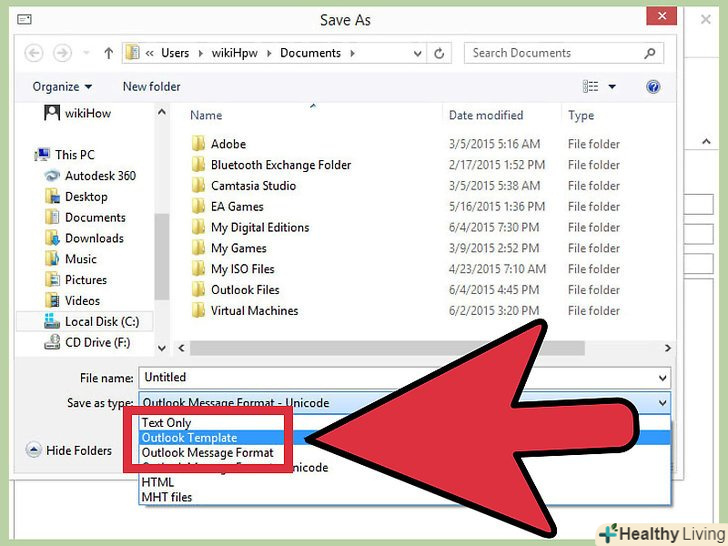Go back using the Back arrow

[34, 53]
